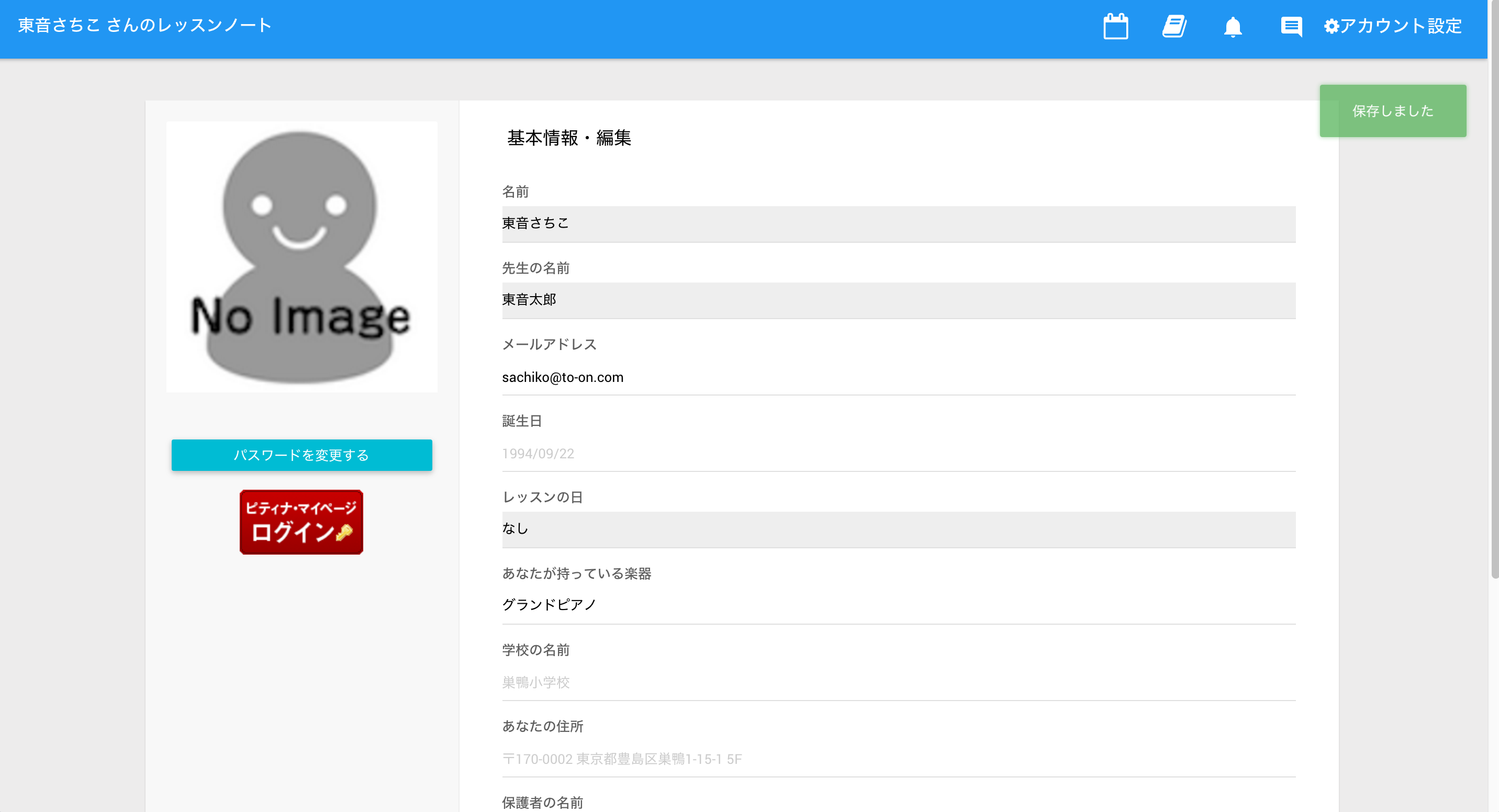Open the messages chat icon
1499x812 pixels.
tap(1291, 26)
